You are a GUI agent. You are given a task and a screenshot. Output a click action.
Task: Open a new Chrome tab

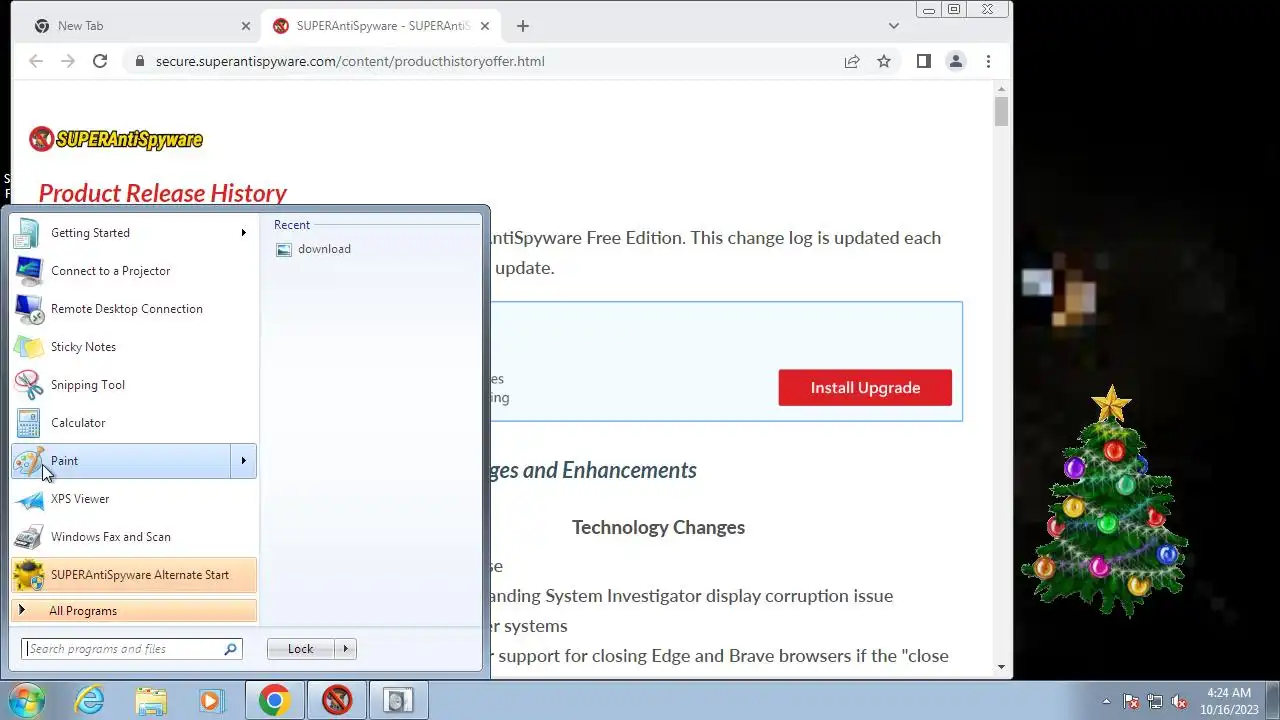[x=522, y=26]
